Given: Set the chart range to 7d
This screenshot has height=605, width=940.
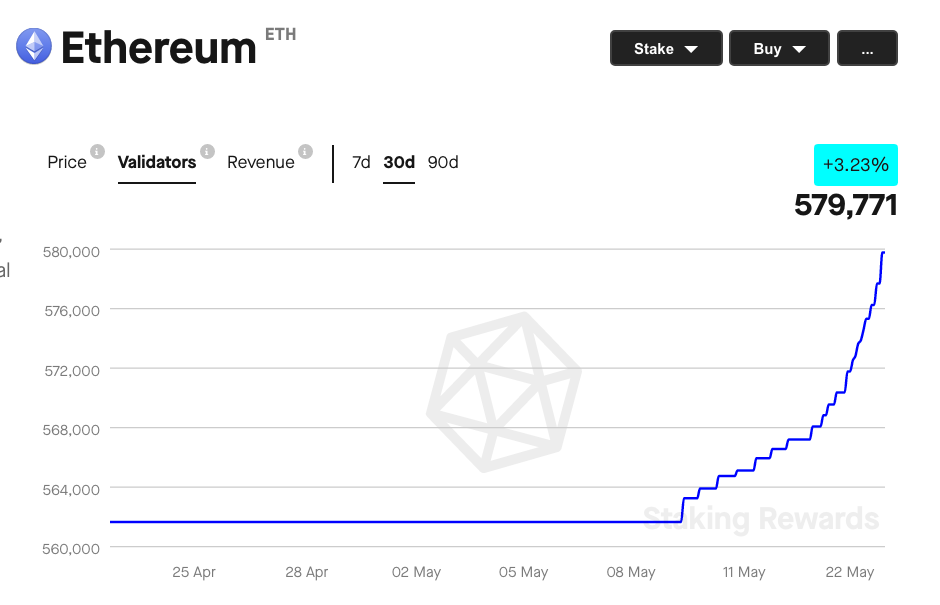Looking at the screenshot, I should coord(361,162).
